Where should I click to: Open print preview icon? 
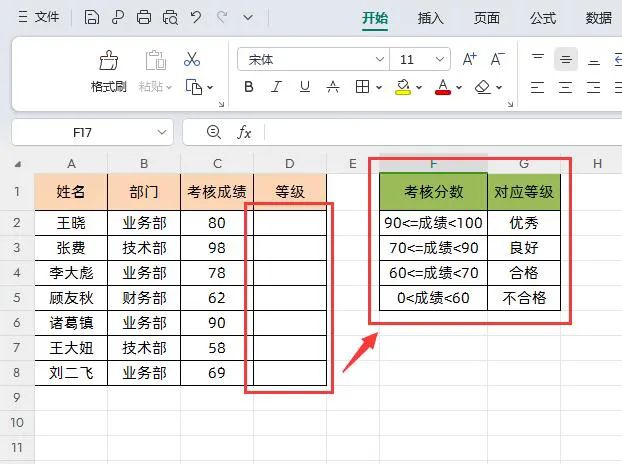(170, 17)
